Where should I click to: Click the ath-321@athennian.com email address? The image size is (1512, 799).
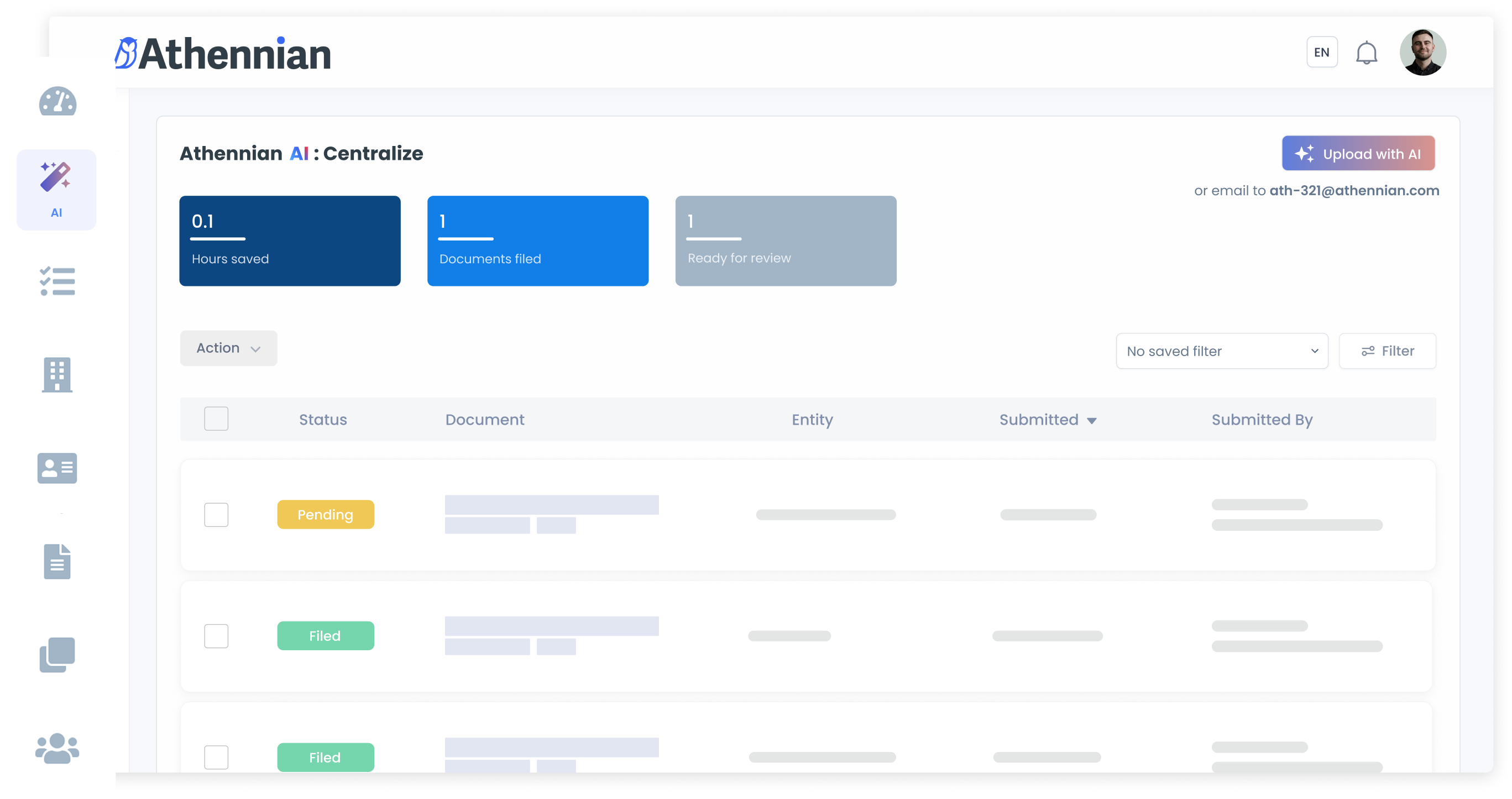1354,191
